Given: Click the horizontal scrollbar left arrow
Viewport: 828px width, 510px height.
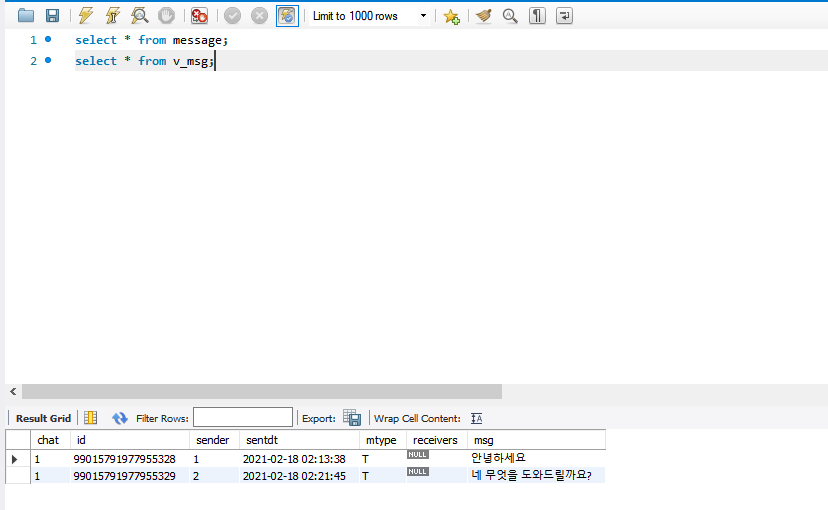Looking at the screenshot, I should click(12, 391).
